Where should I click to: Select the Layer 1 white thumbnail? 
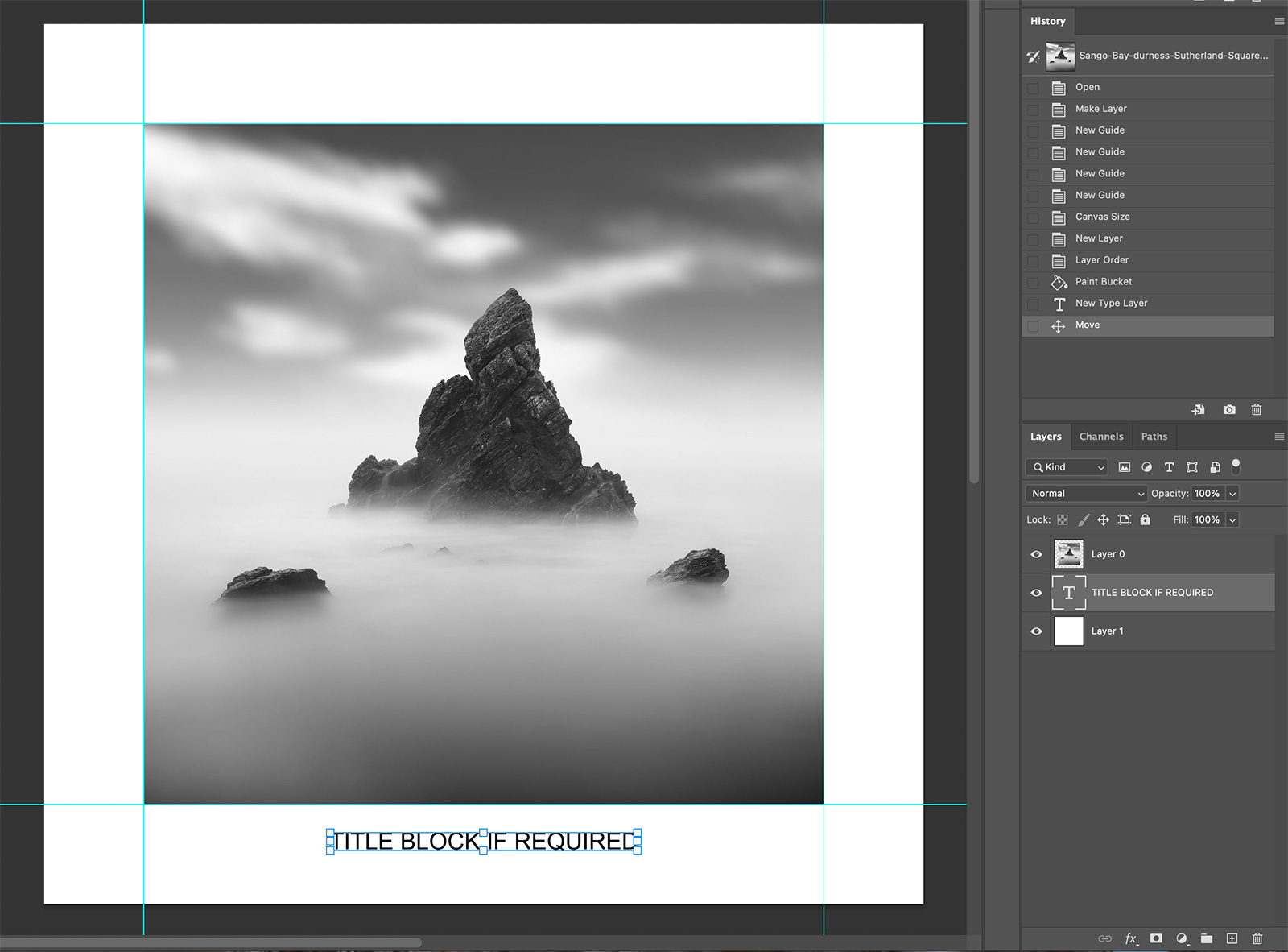pyautogui.click(x=1068, y=631)
